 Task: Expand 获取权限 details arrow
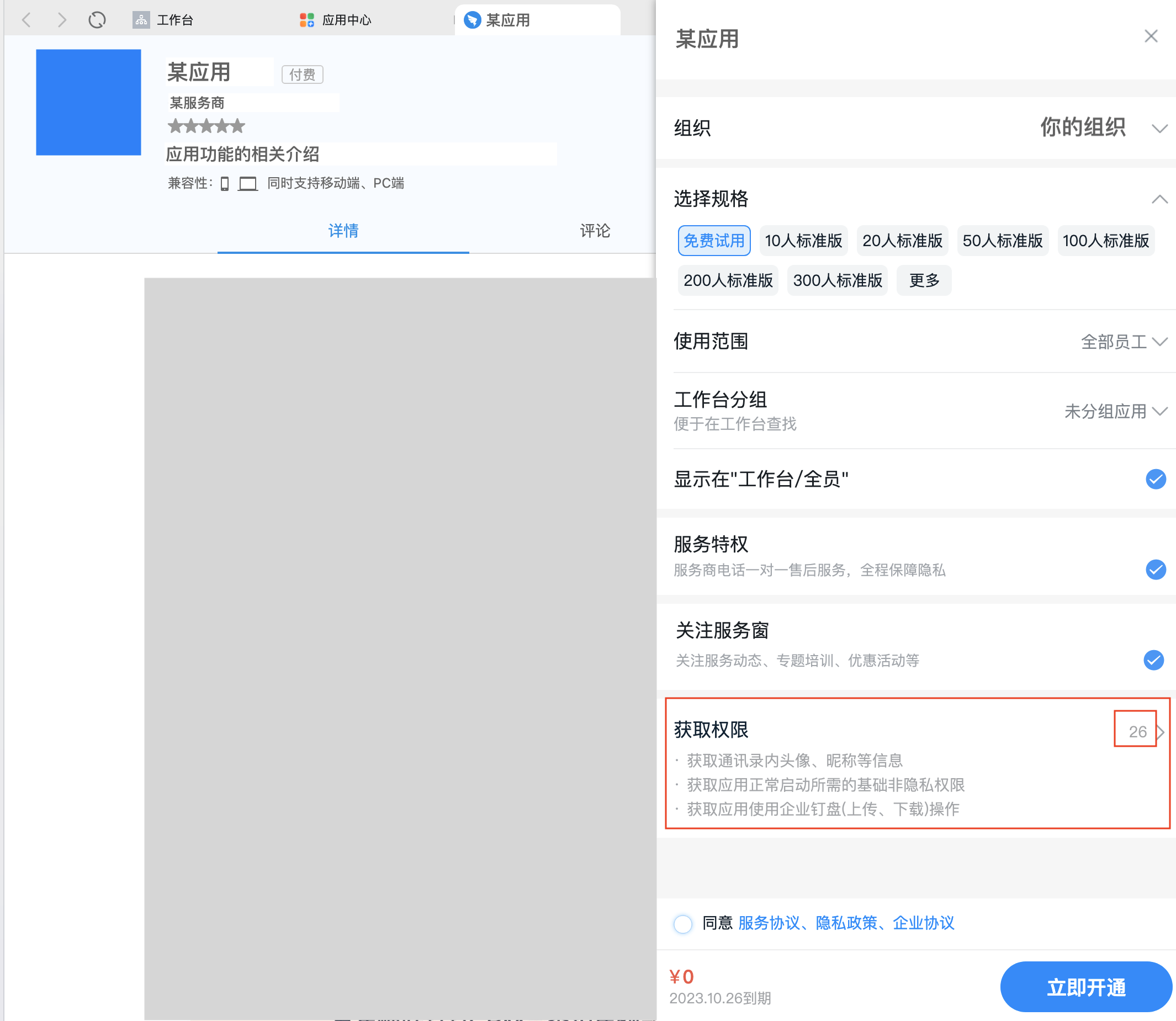[x=1161, y=732]
